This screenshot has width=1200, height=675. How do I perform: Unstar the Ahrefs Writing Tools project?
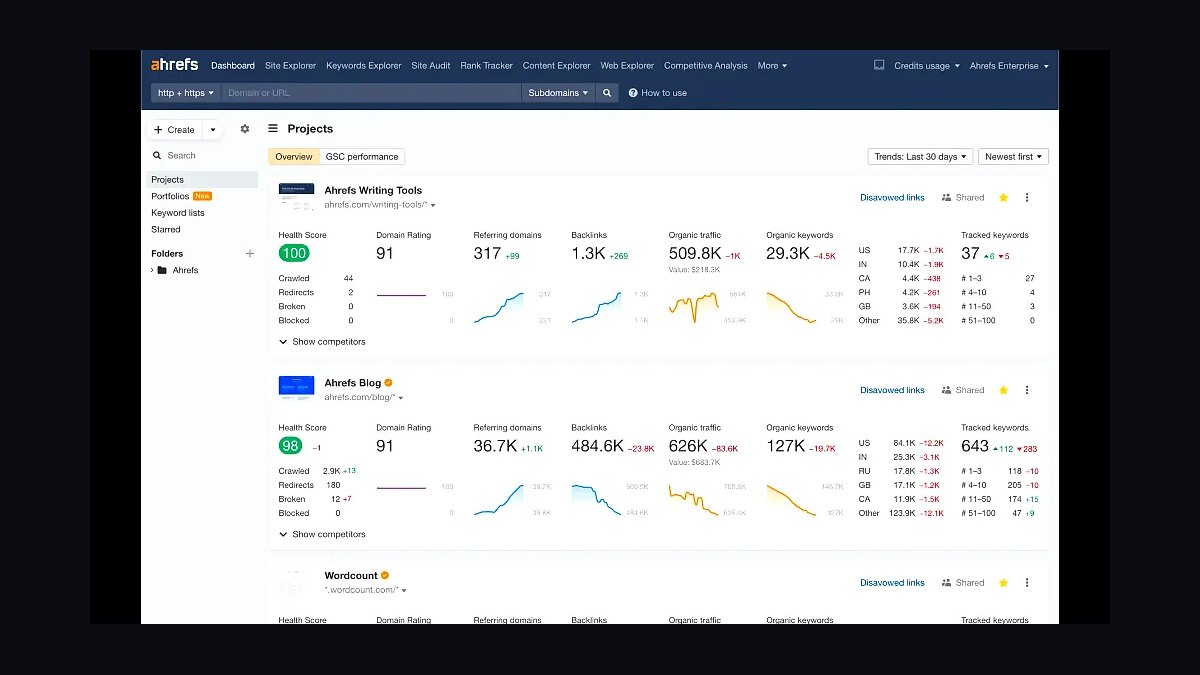coord(1003,198)
